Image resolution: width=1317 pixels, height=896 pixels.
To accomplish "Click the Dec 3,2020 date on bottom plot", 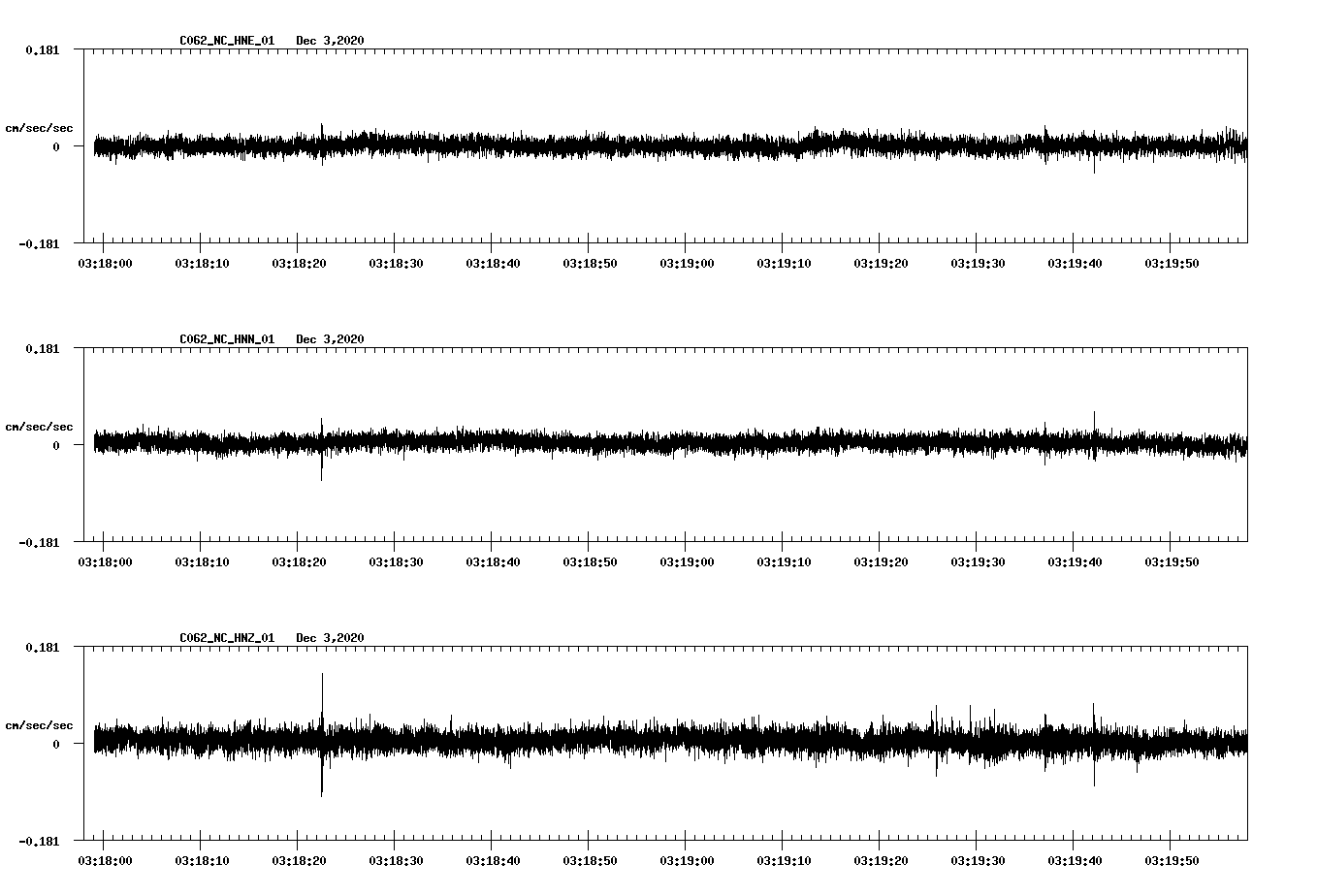I will [331, 638].
